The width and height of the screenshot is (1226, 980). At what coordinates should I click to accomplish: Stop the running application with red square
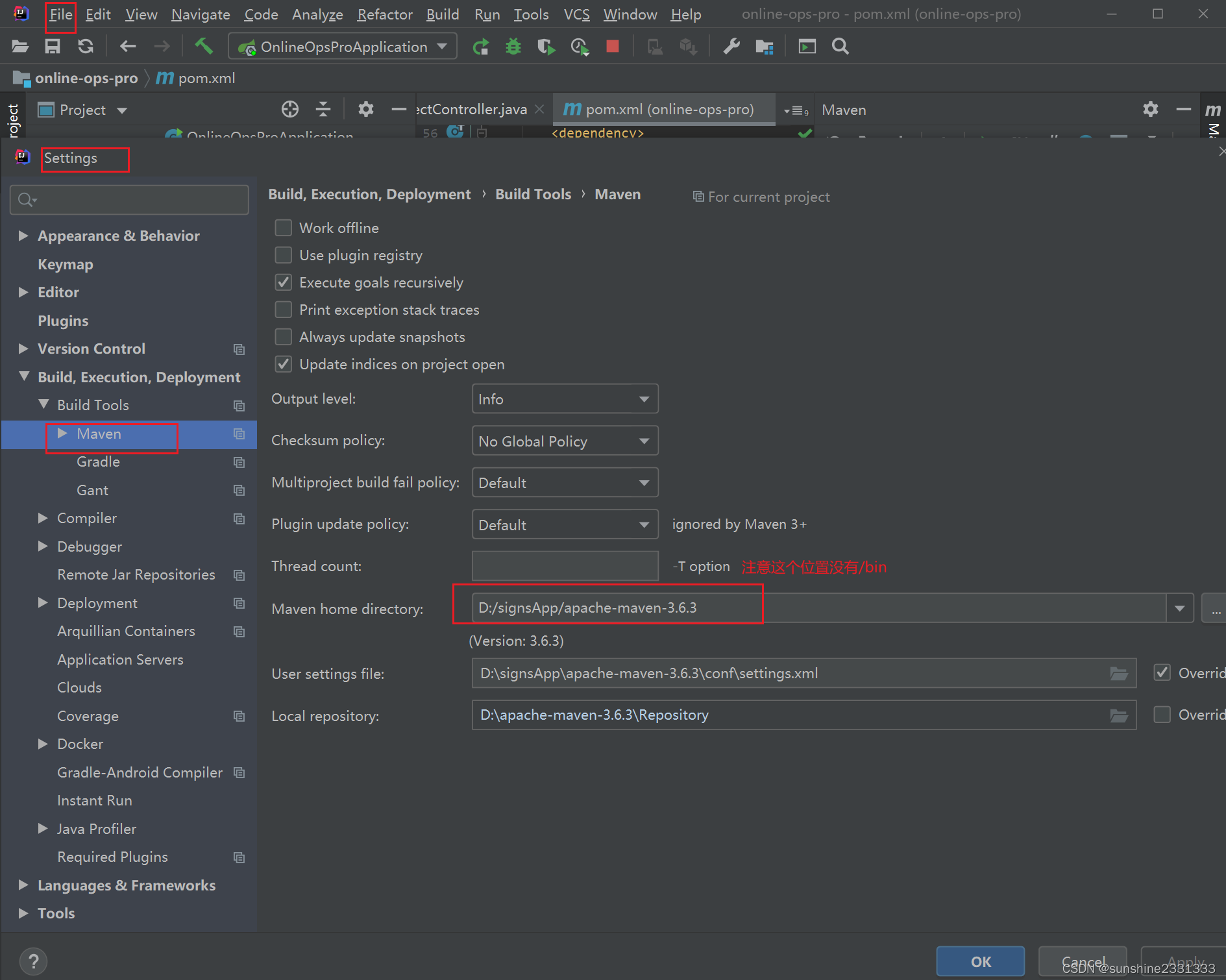(611, 46)
